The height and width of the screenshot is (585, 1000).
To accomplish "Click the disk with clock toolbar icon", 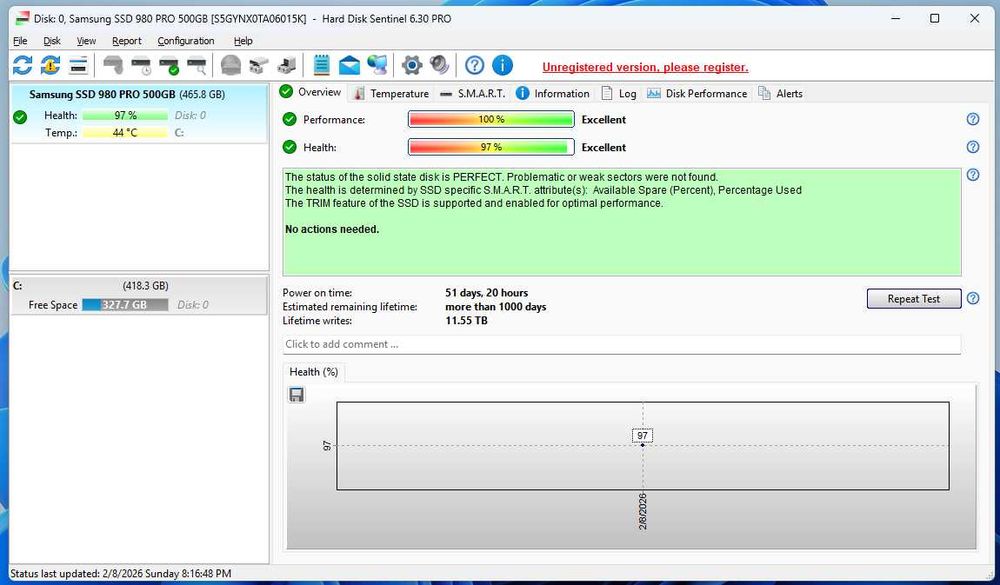I will point(141,65).
